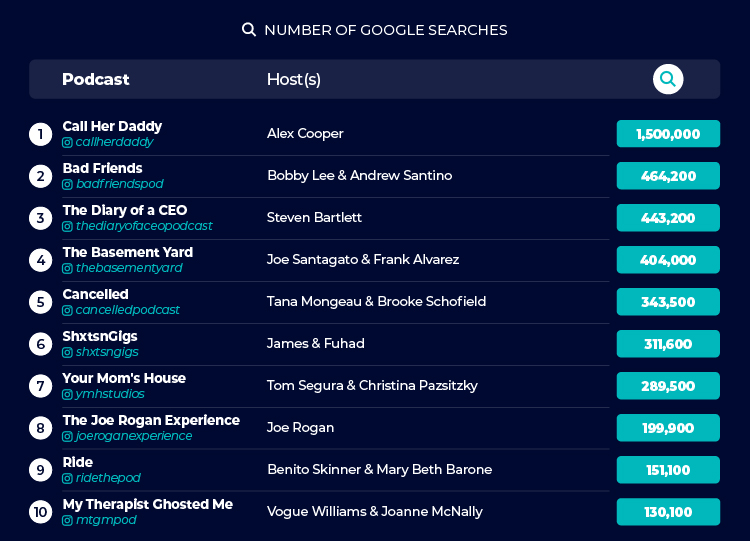Image resolution: width=750 pixels, height=541 pixels.
Task: Click Instagram icon next to shxtsngigs
Action: tap(67, 353)
